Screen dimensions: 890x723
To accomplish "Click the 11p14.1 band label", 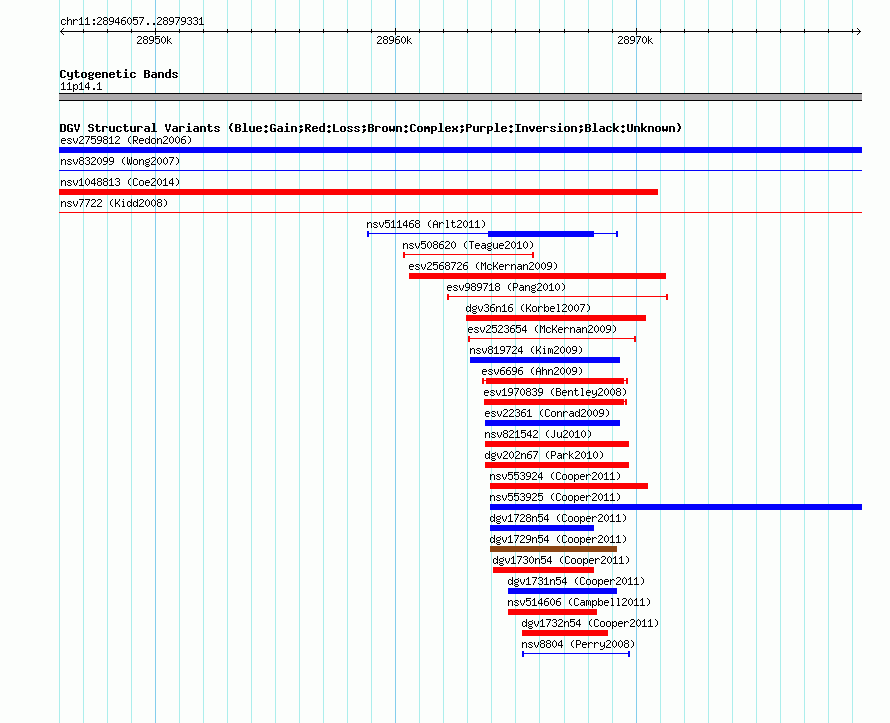I will point(81,86).
